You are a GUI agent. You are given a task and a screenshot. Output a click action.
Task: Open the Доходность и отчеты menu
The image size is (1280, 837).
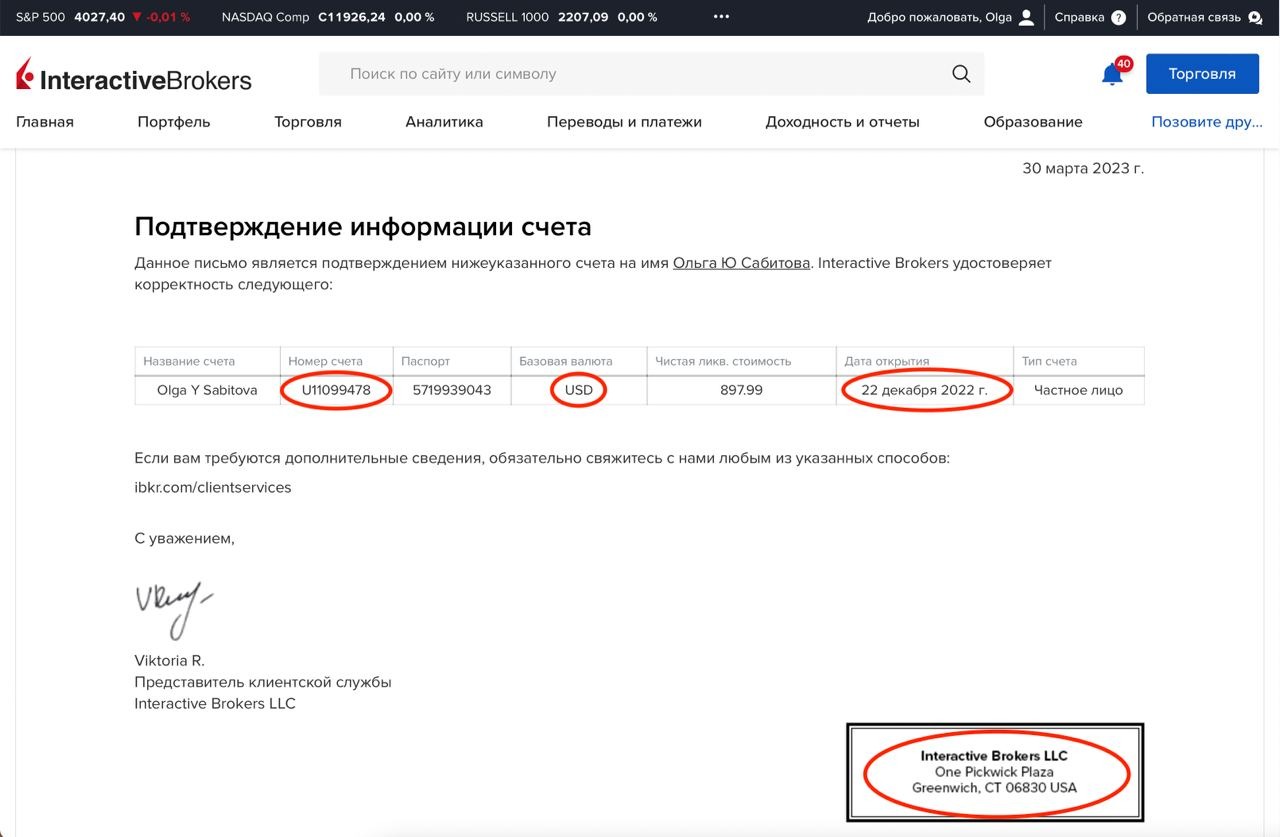point(842,122)
